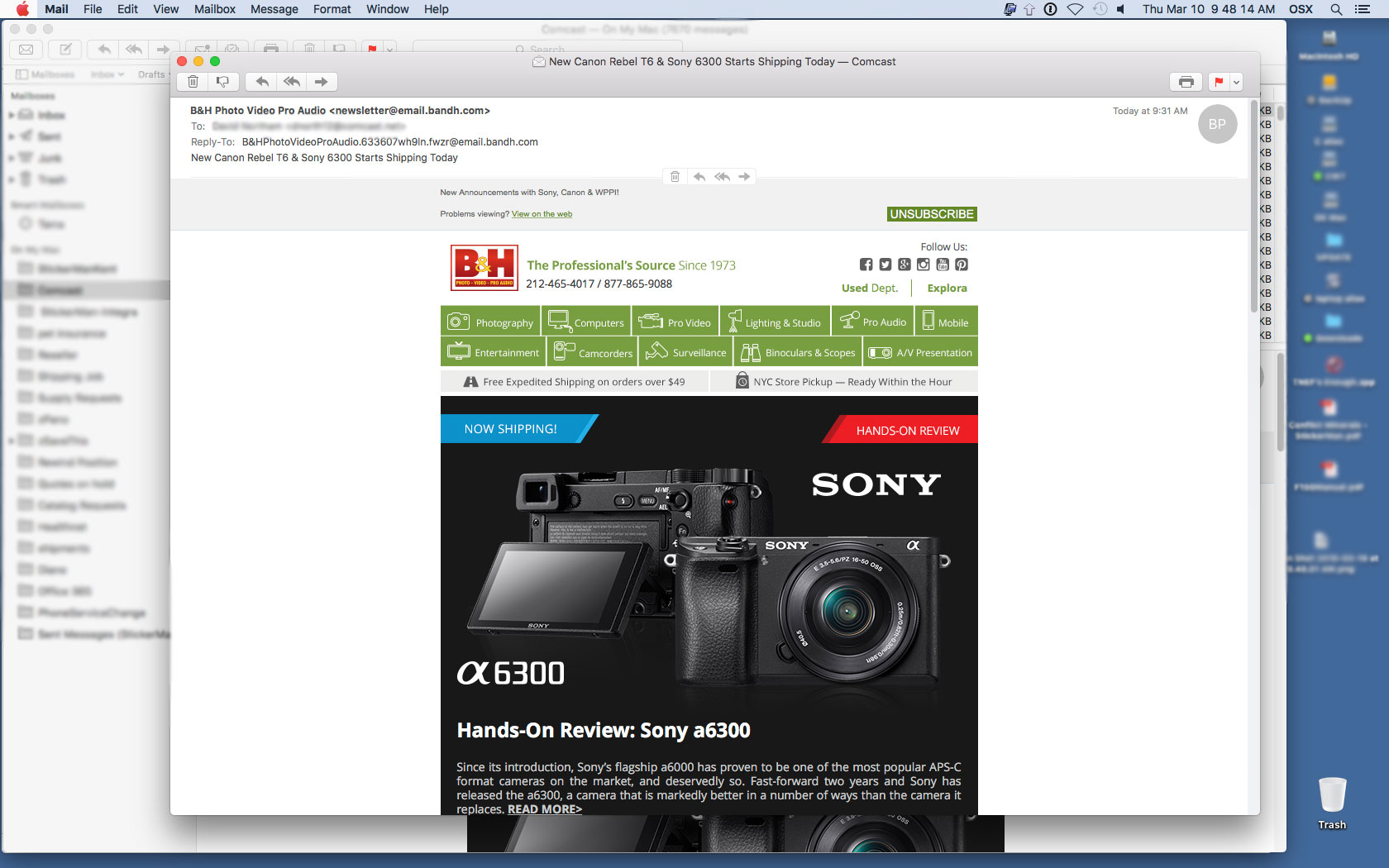Screen dimensions: 1389x868
Task: Expand the Junk mailbox disclosure triangle
Action: pos(12,158)
